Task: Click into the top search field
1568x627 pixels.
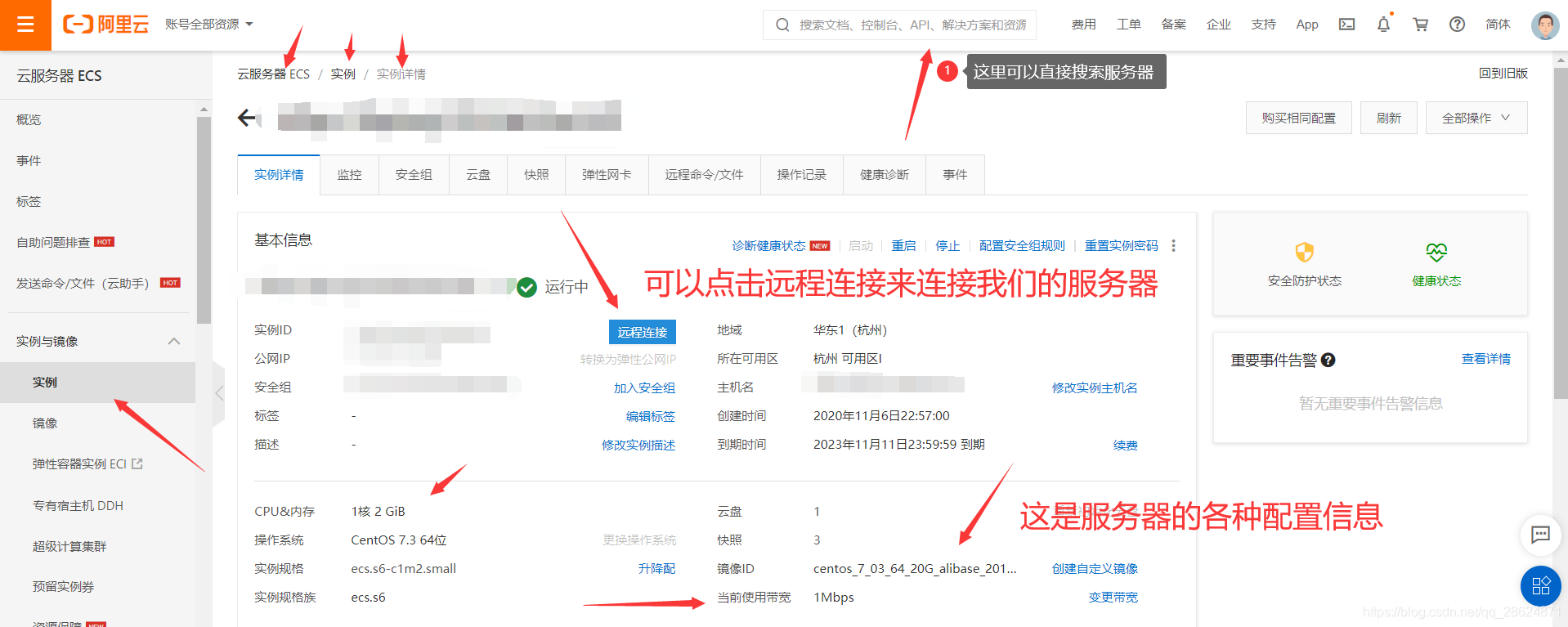Action: tap(899, 25)
